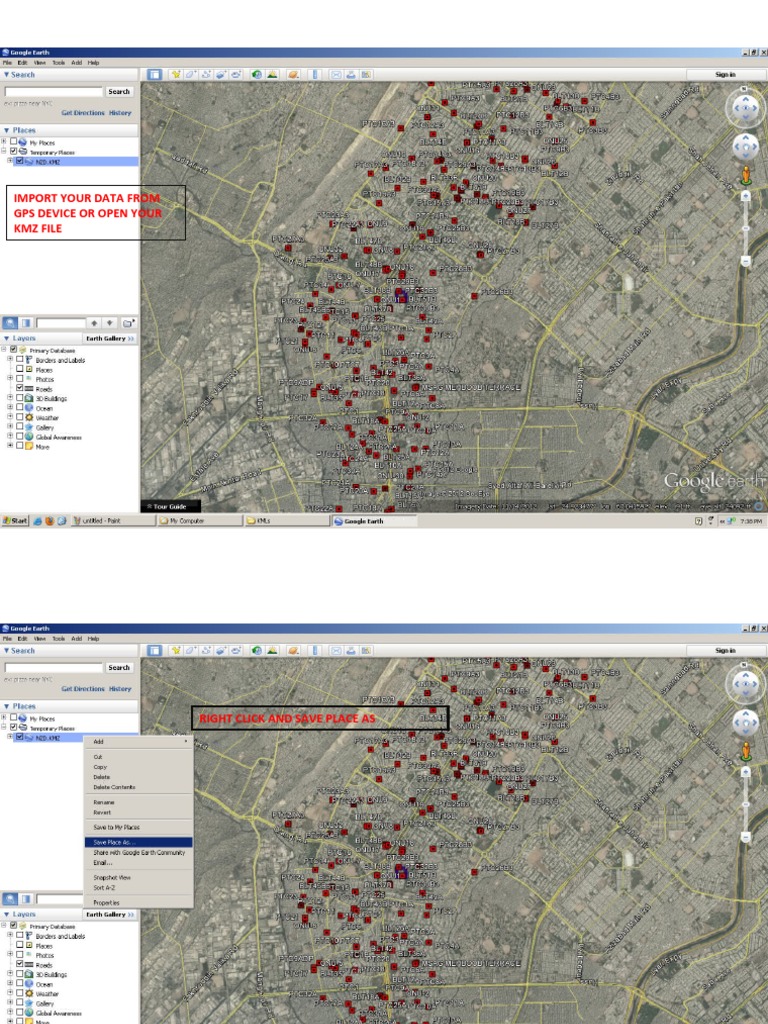Toggle Roads layer checkbox in top window
The image size is (768, 1024).
tap(20, 388)
